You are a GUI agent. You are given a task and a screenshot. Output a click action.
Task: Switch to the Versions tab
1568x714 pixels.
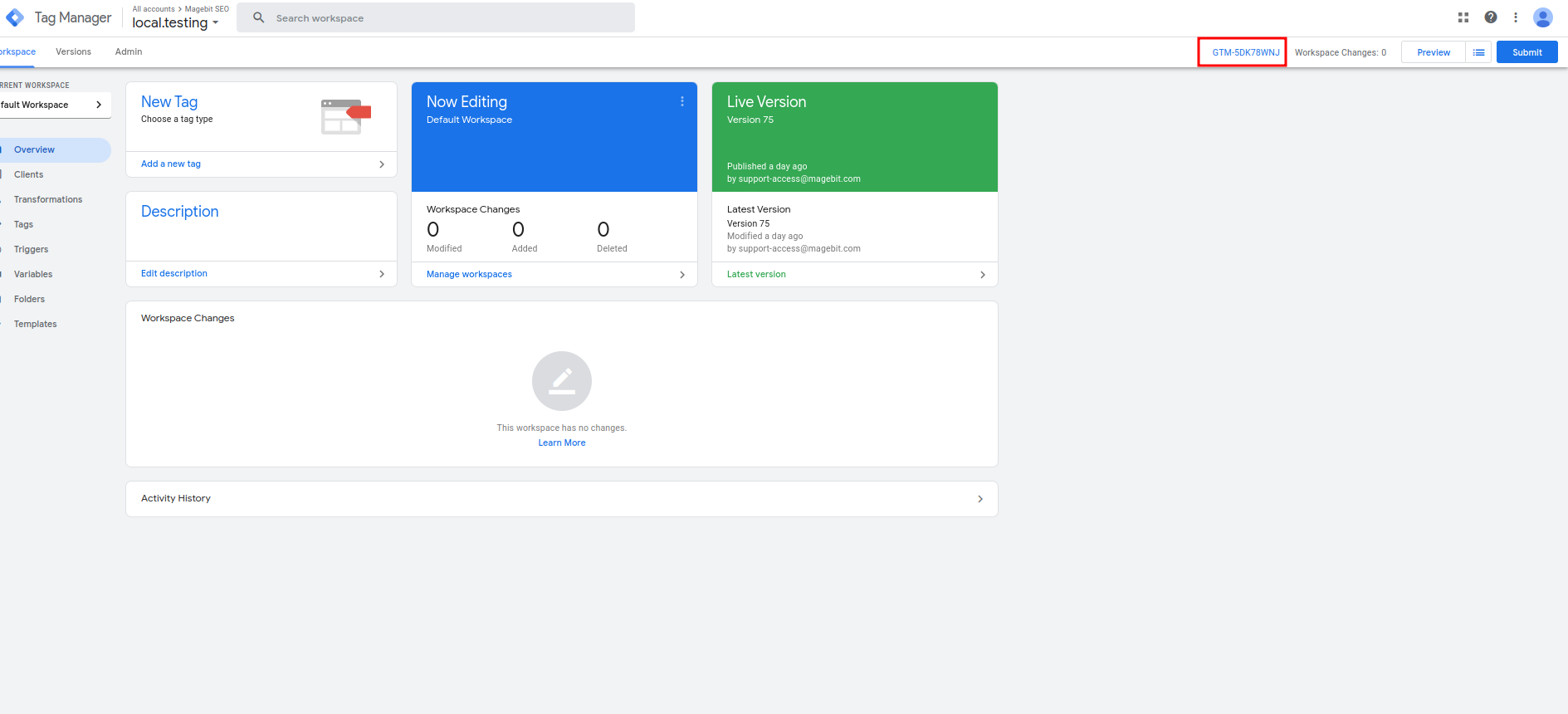[x=73, y=51]
